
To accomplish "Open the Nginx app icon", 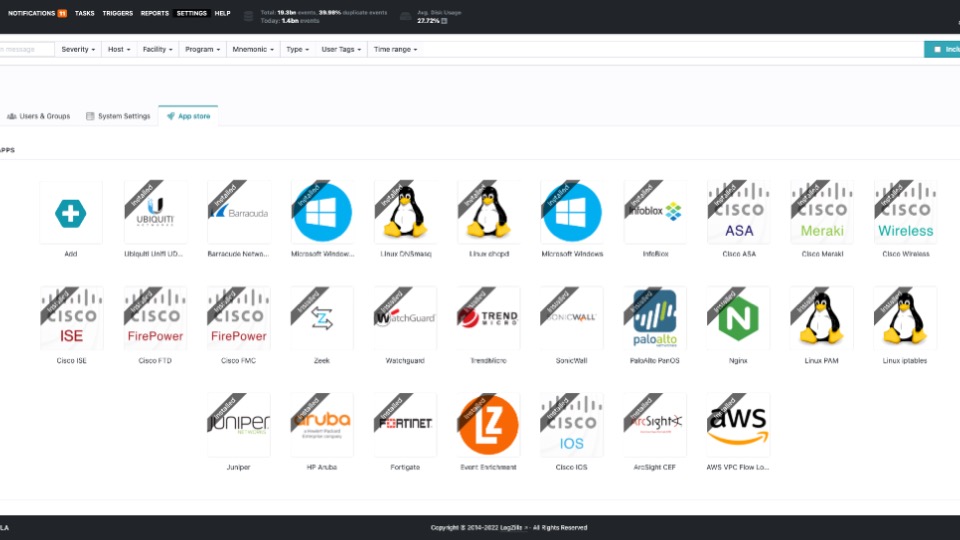I will click(x=738, y=318).
